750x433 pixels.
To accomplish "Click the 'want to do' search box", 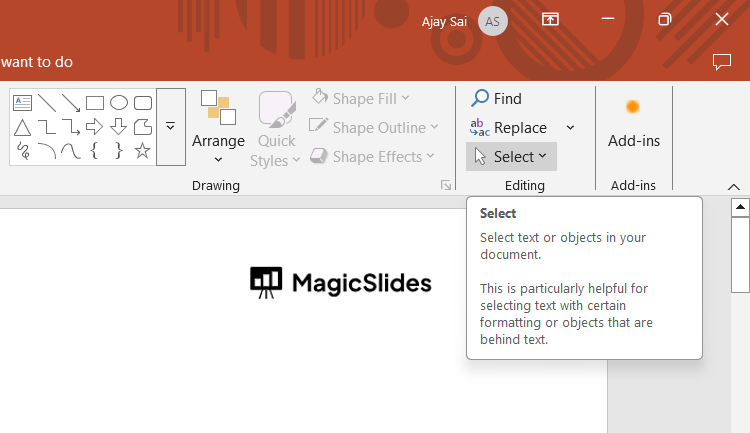I will coord(37,62).
